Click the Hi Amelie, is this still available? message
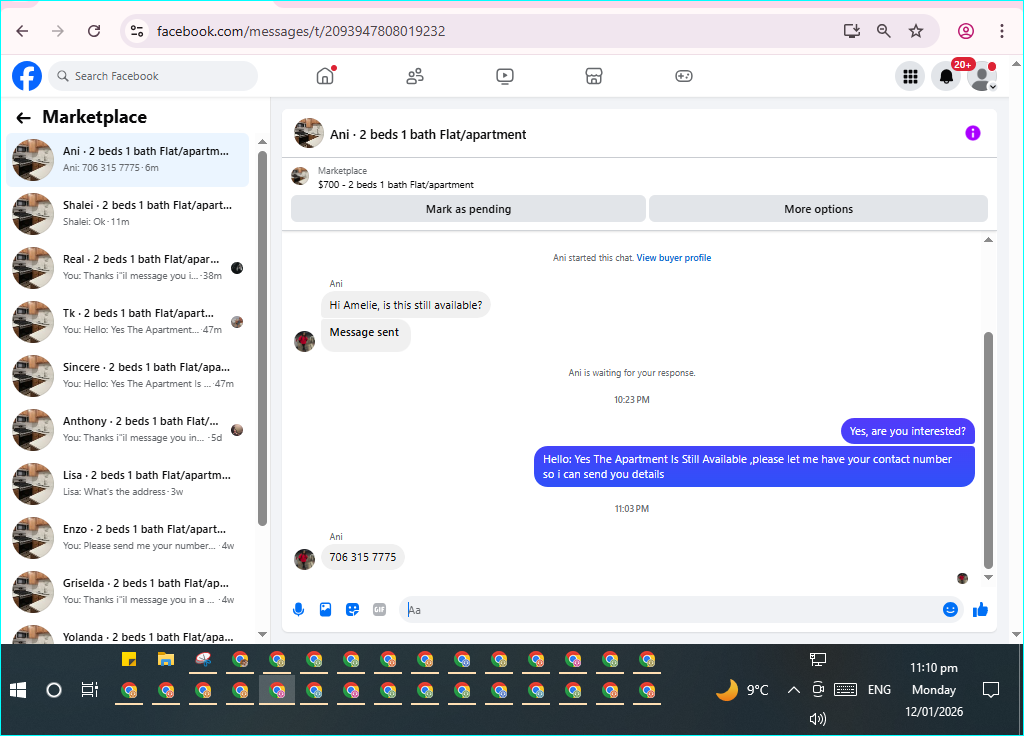Viewport: 1024px width, 736px height. [x=406, y=305]
